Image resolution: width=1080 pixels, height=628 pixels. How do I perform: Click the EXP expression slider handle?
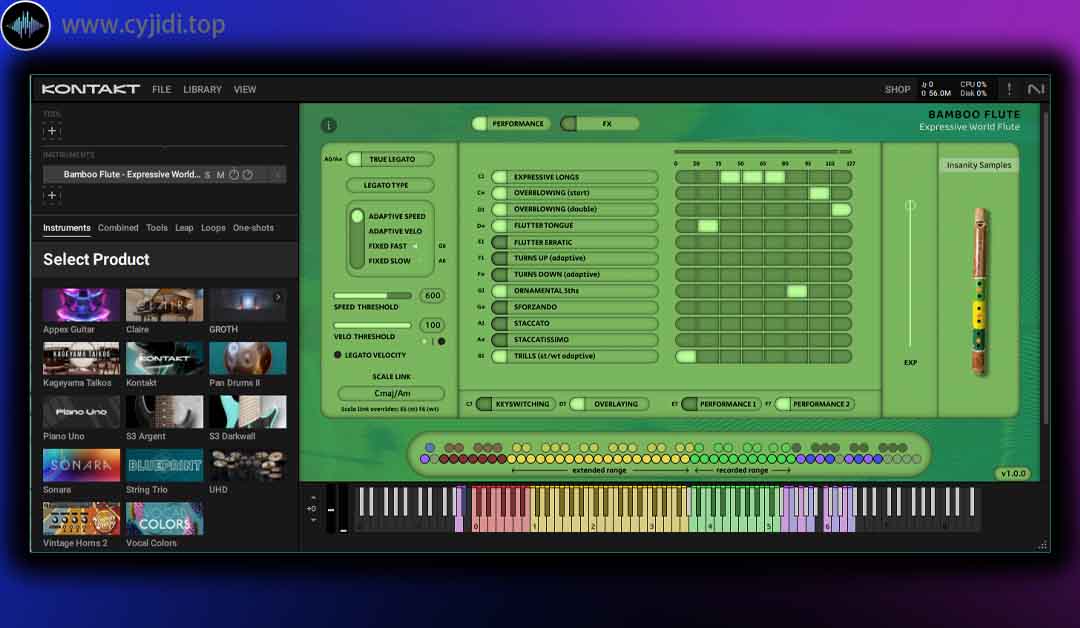point(910,205)
